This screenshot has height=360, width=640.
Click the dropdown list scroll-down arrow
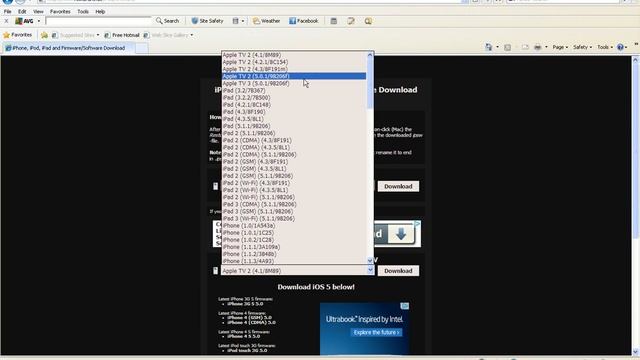(370, 260)
